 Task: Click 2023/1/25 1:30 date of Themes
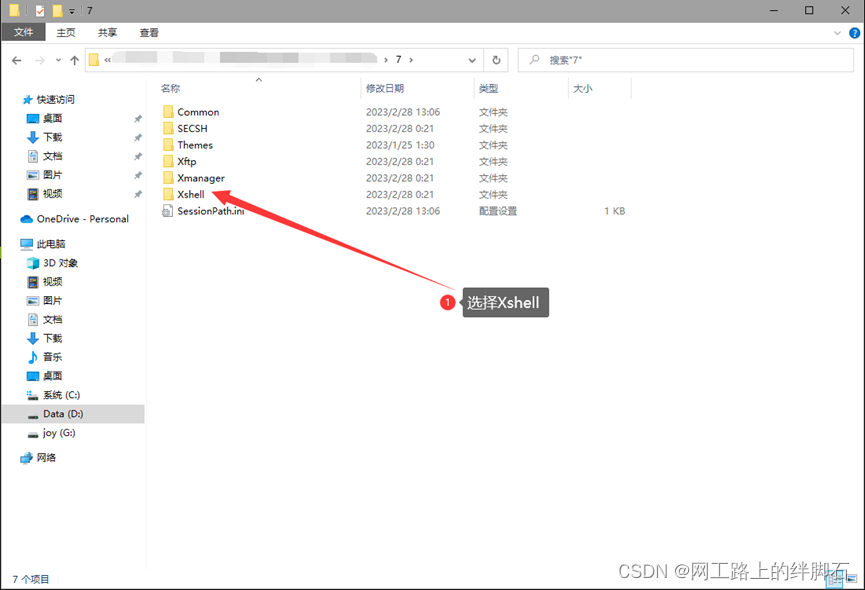pyautogui.click(x=400, y=145)
